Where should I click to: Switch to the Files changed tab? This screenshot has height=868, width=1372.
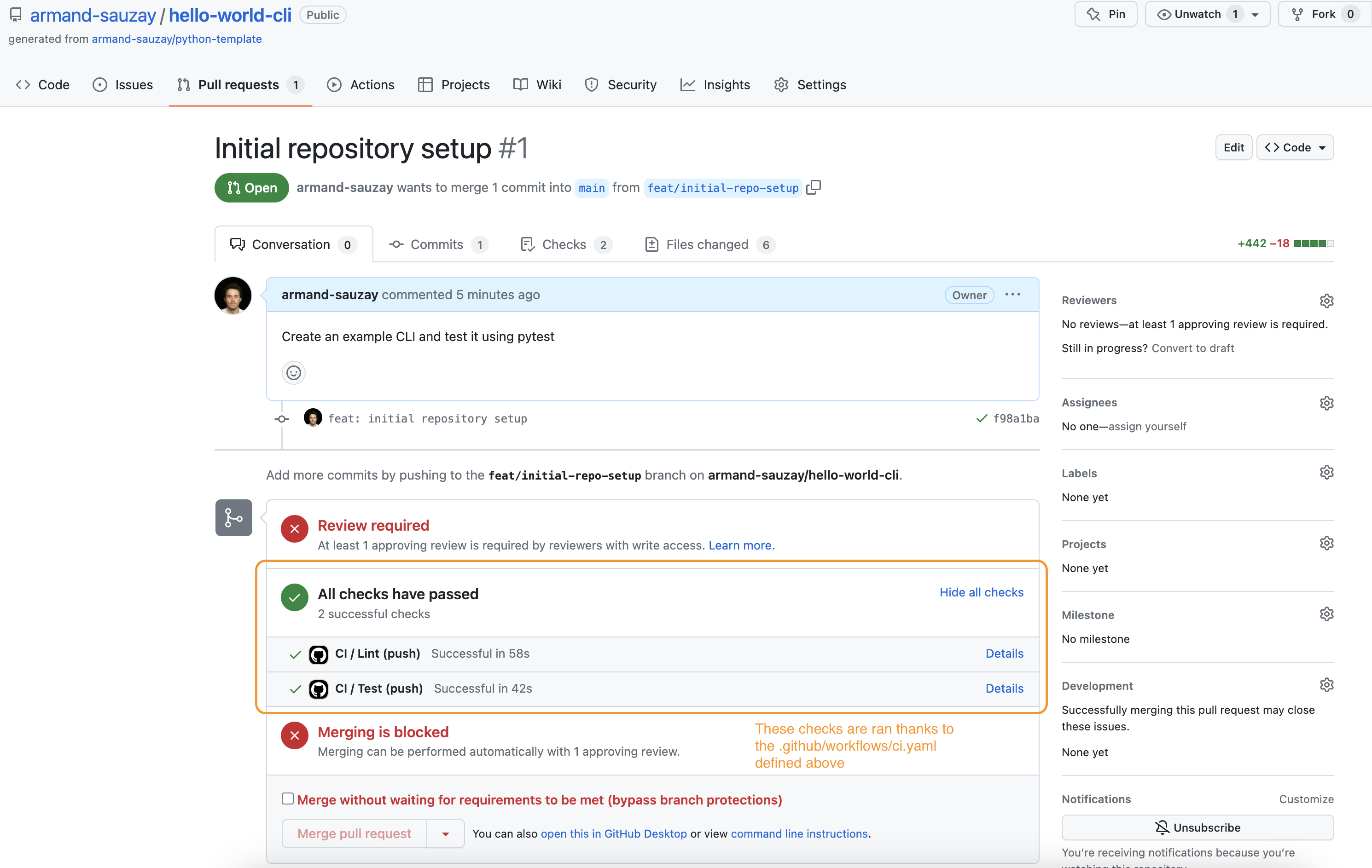pyautogui.click(x=709, y=244)
